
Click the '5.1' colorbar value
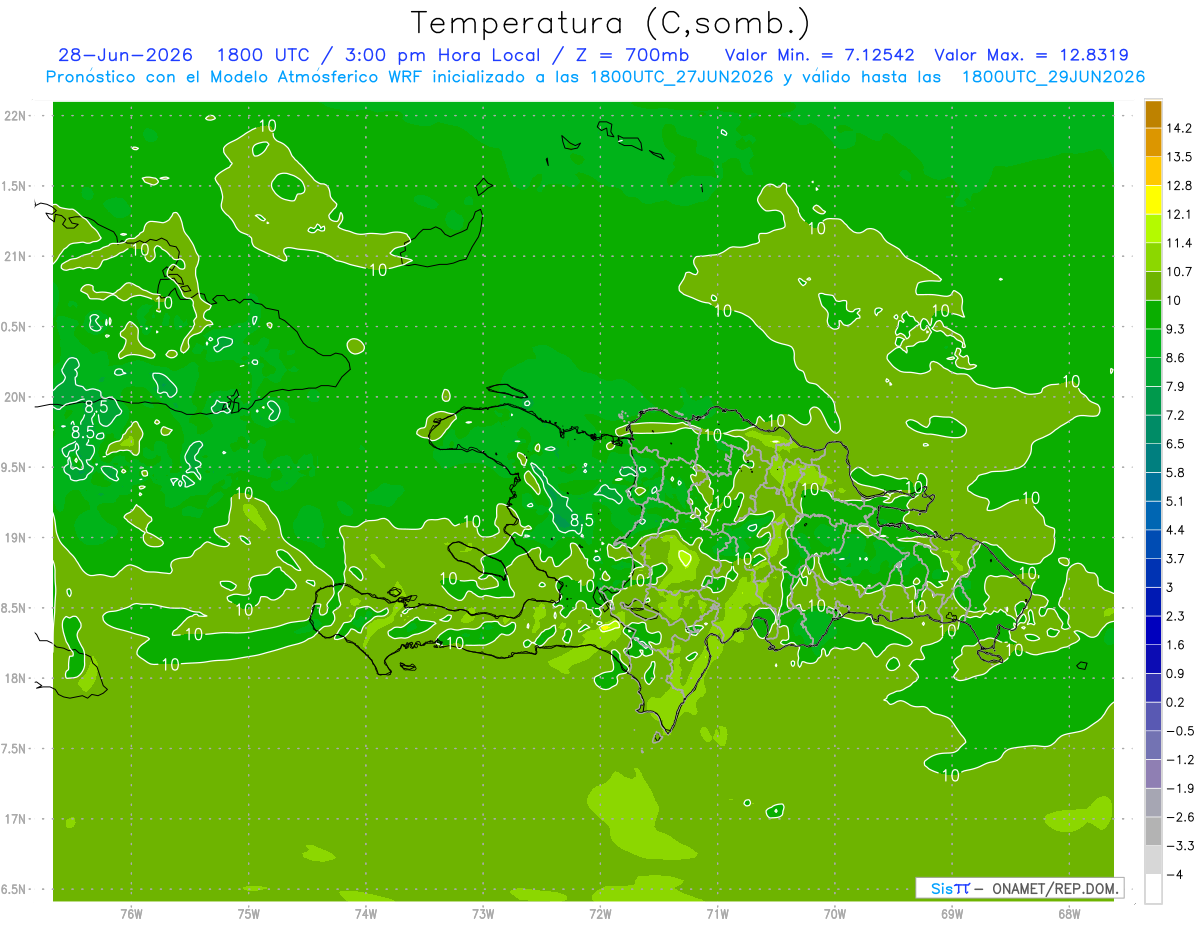(1175, 501)
